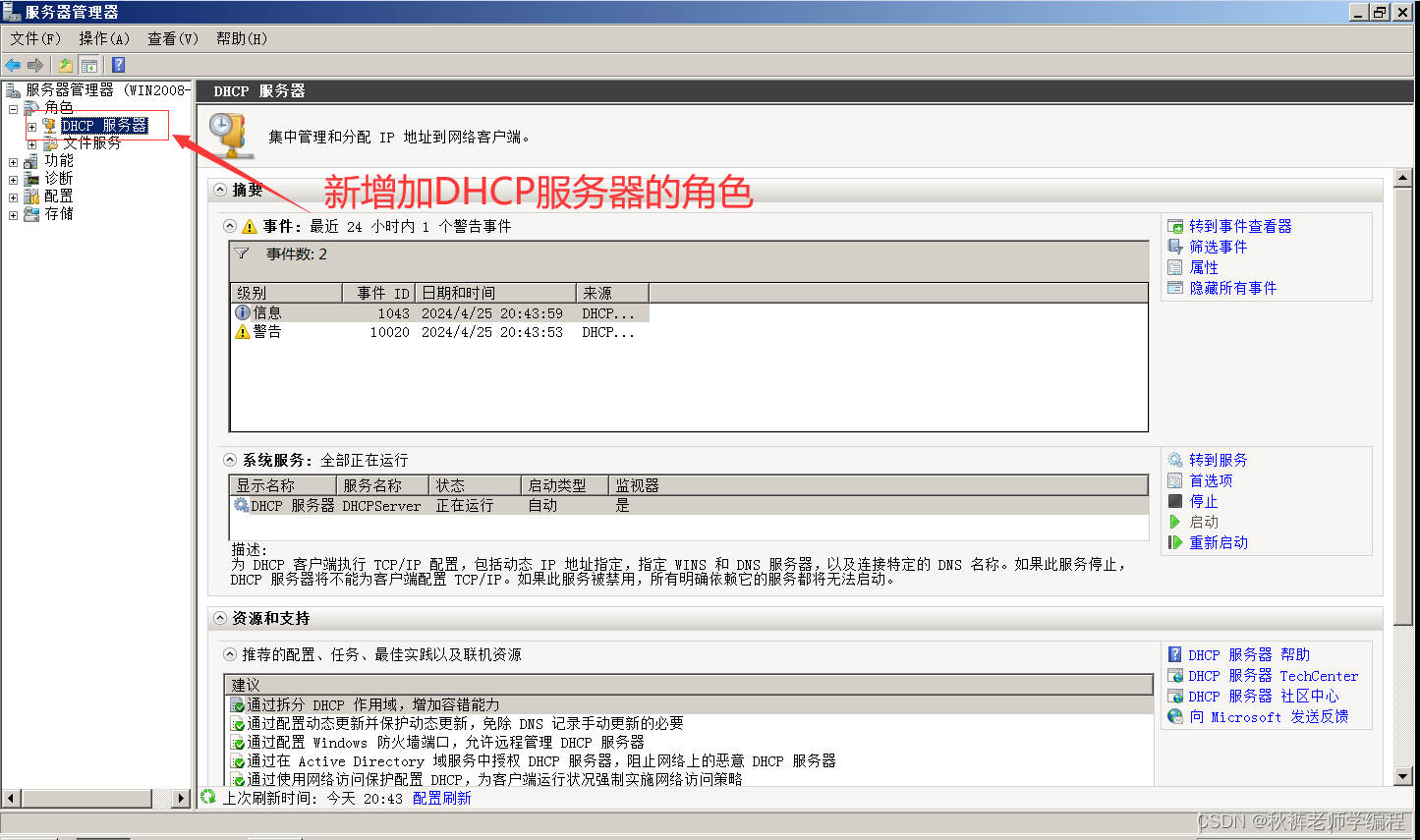Sort events by 事件 ID column header
Viewport: 1420px width, 840px height.
[379, 293]
